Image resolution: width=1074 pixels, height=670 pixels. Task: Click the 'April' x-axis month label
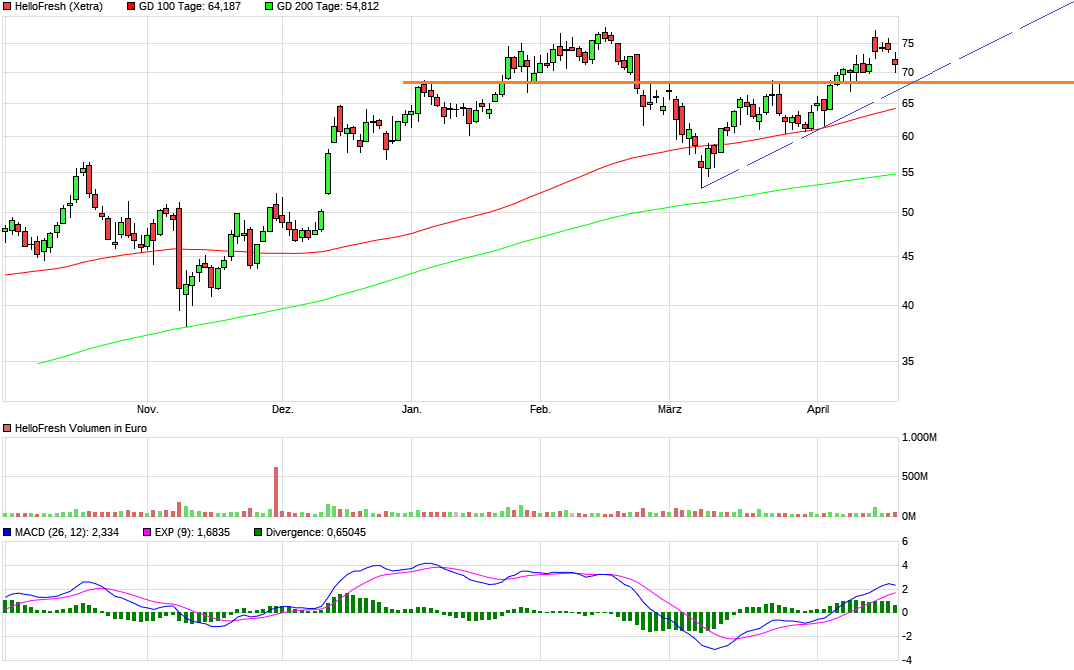click(x=818, y=410)
